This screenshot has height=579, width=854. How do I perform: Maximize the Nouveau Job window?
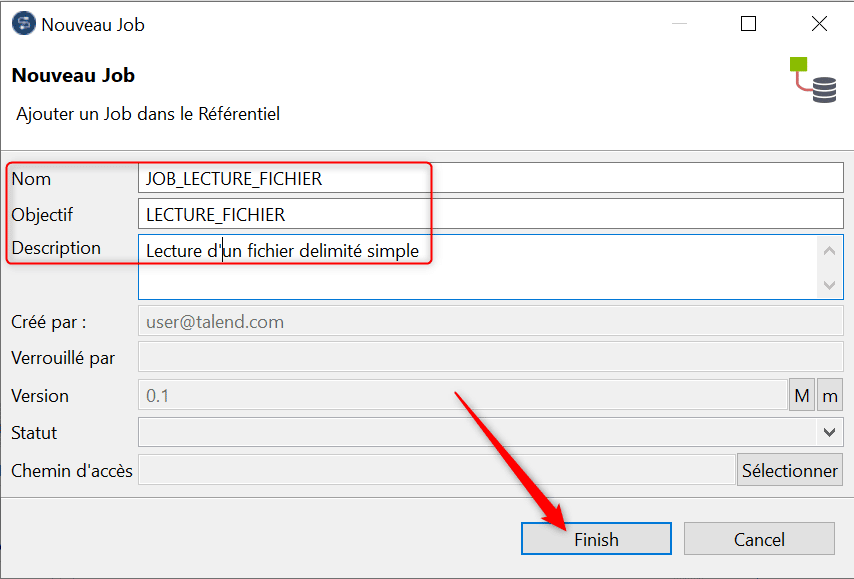(x=748, y=23)
